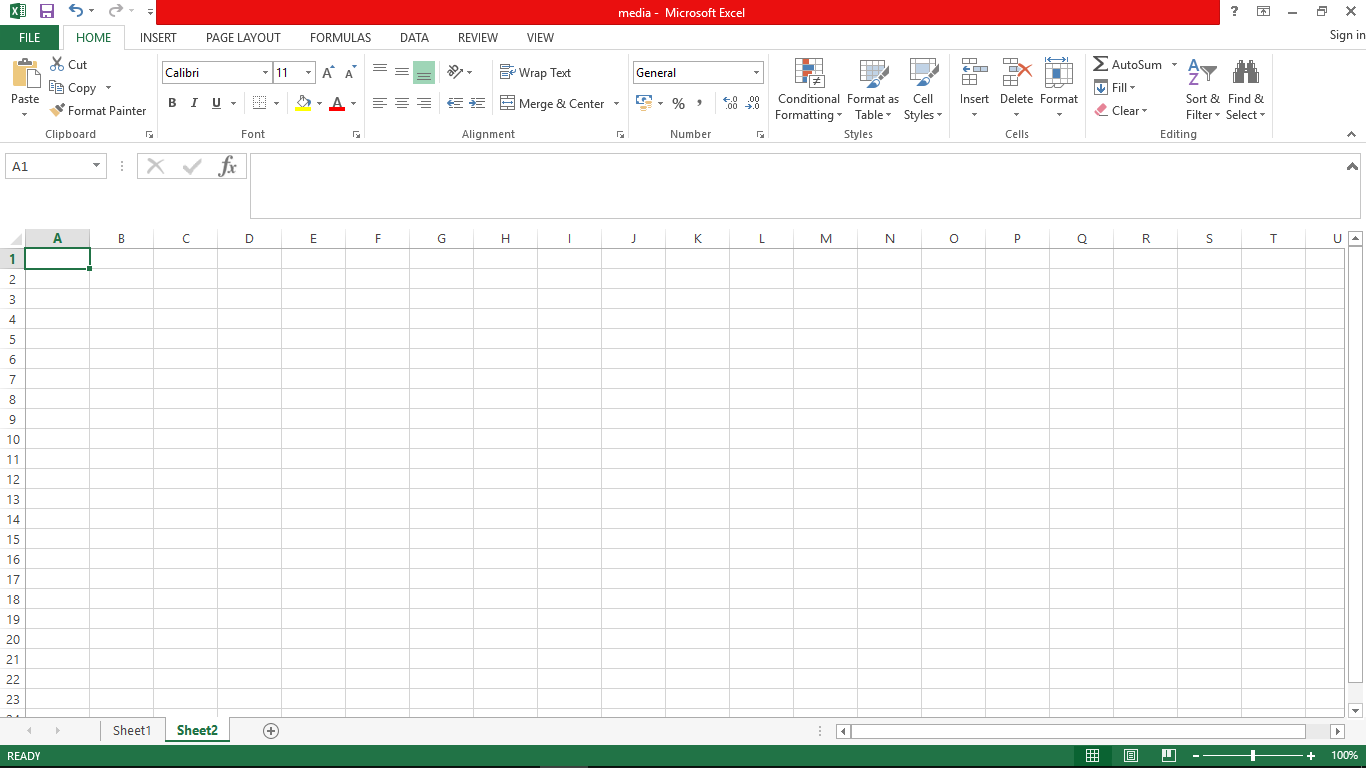Viewport: 1366px width, 768px height.
Task: Click the Sort & Filter button
Action: [x=1202, y=89]
